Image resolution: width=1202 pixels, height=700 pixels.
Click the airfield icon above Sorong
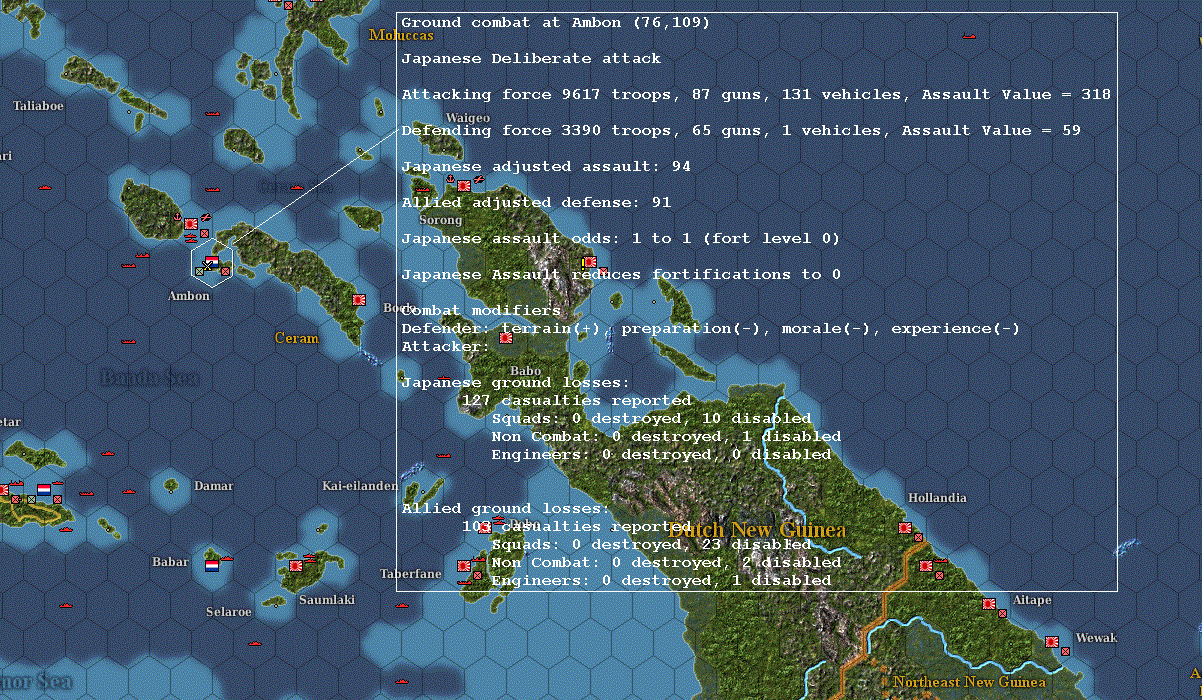[478, 177]
